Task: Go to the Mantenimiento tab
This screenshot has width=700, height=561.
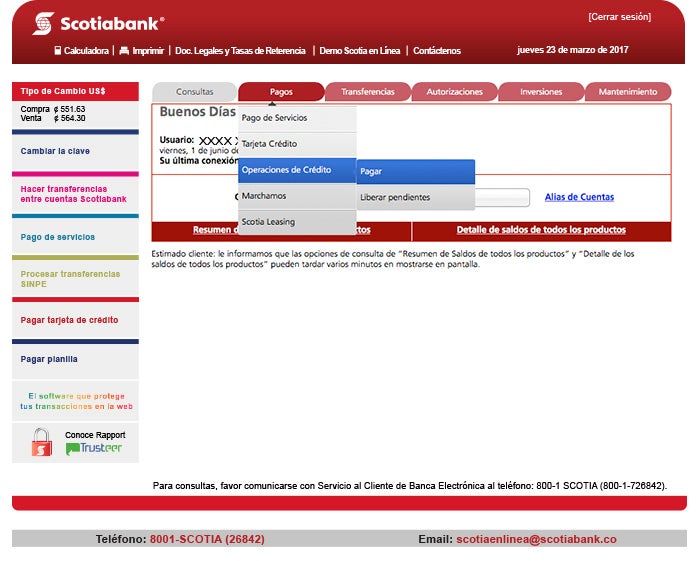Action: (x=627, y=92)
